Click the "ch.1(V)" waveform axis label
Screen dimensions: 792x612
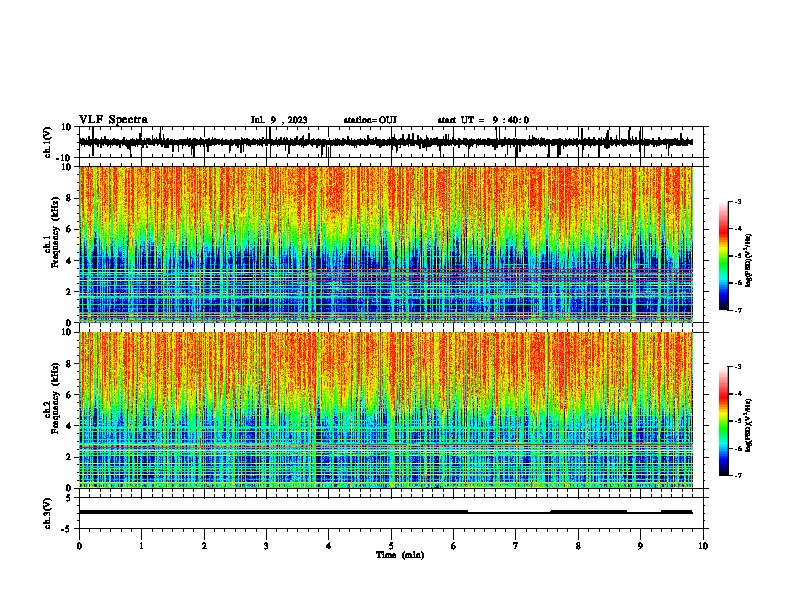(48, 142)
